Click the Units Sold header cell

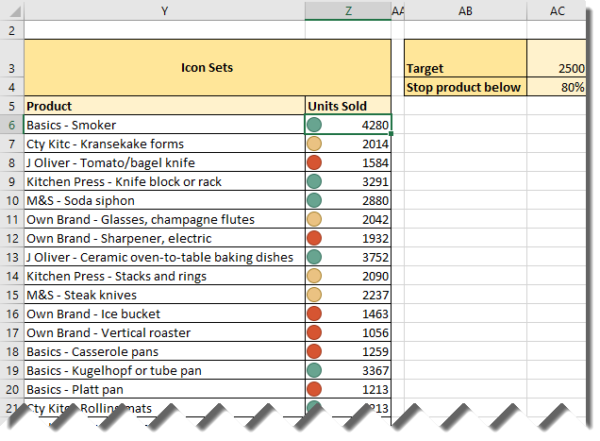347,106
